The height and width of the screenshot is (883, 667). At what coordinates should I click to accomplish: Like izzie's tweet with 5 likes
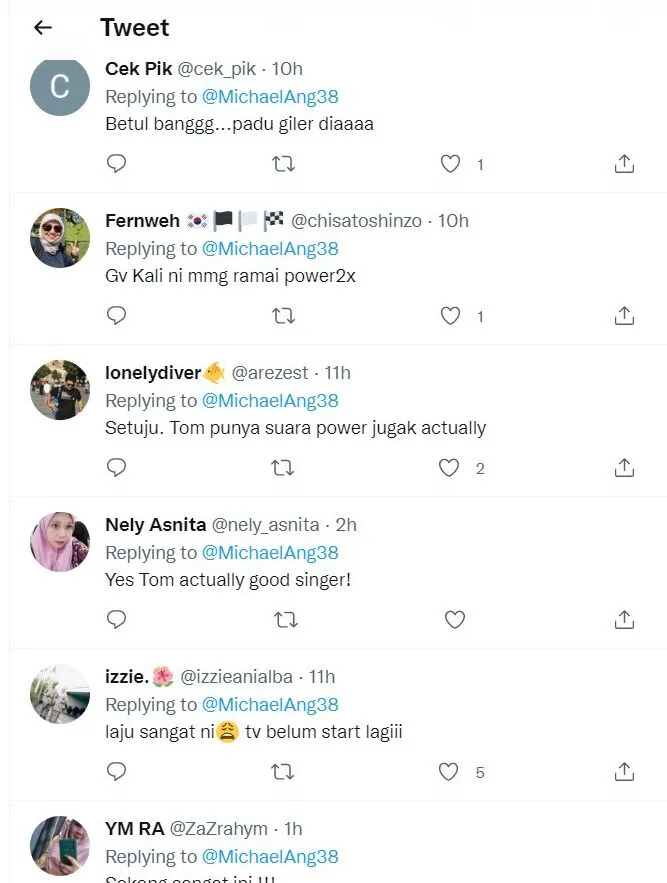pos(450,772)
